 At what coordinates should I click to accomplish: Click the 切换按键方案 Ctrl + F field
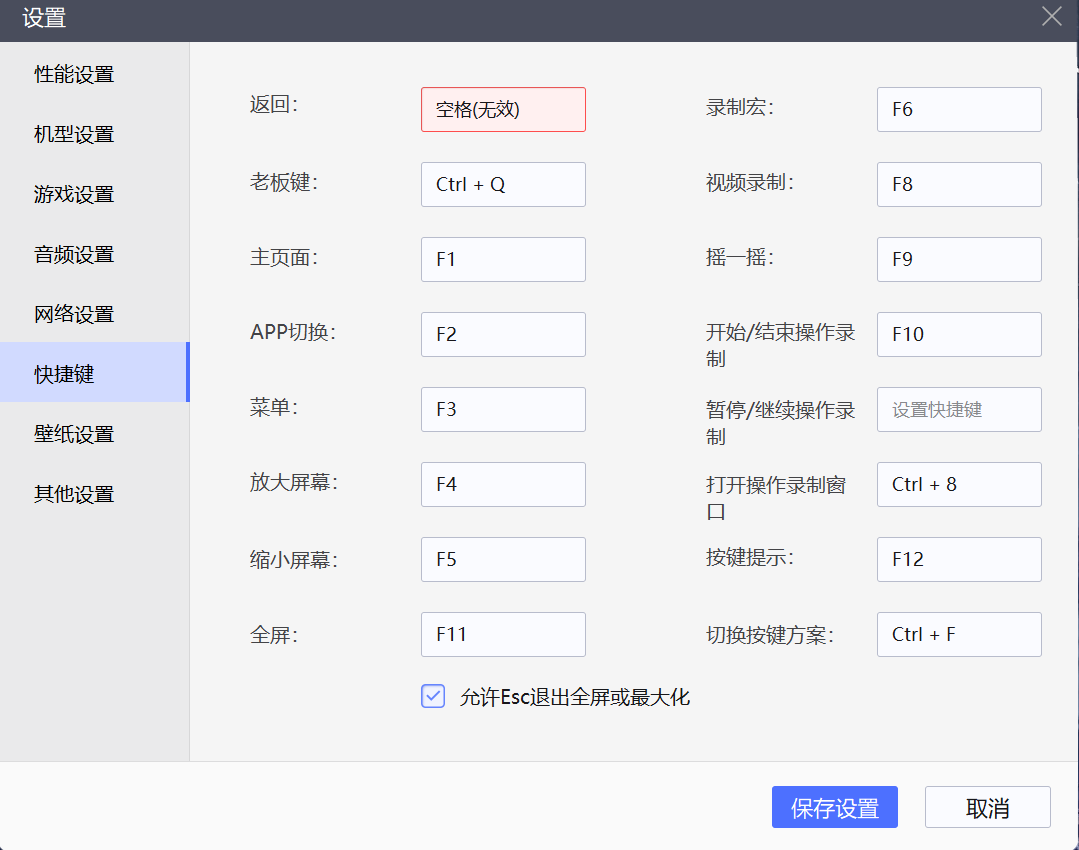[959, 635]
